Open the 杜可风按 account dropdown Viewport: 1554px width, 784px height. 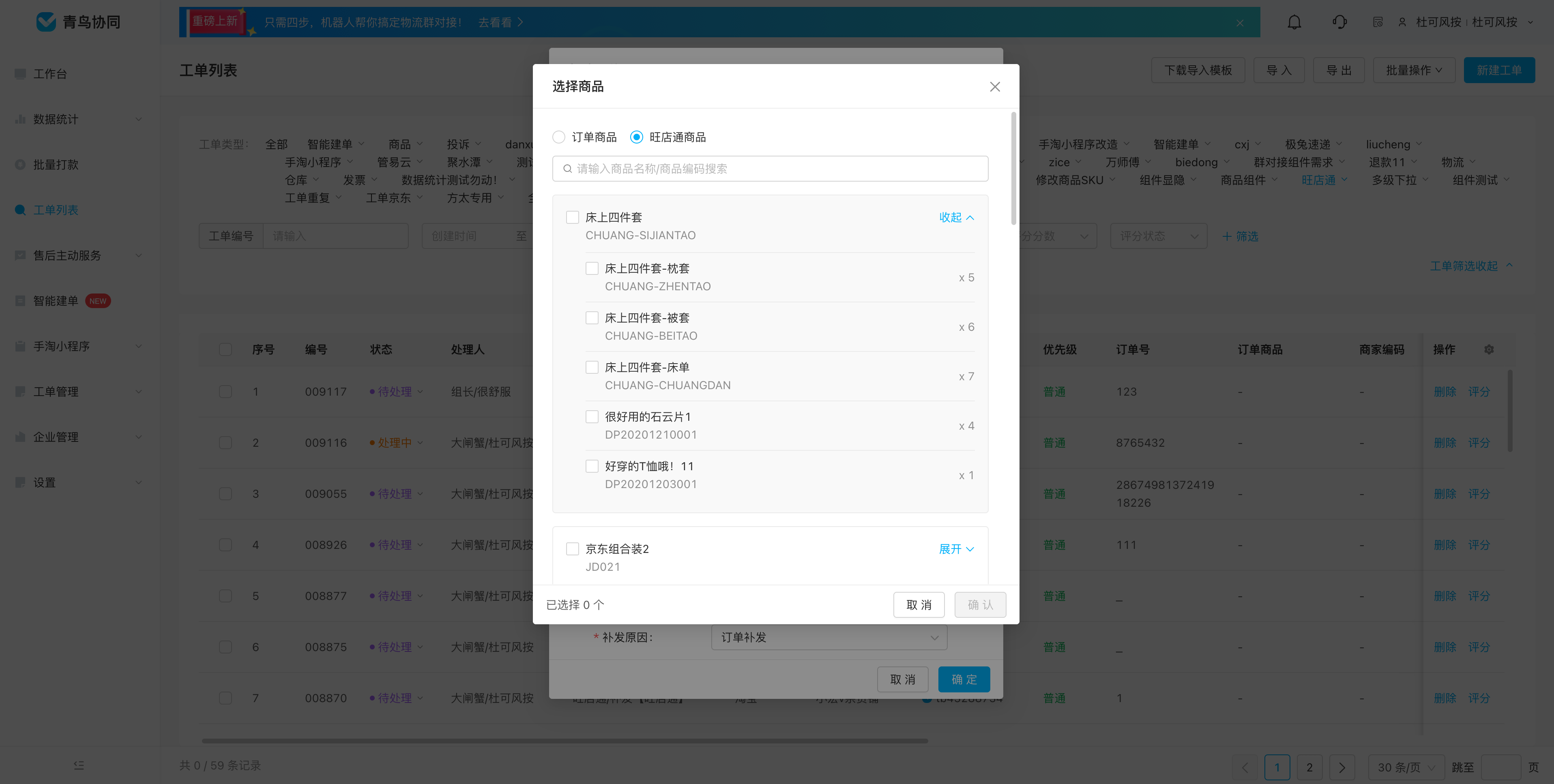(x=1530, y=22)
